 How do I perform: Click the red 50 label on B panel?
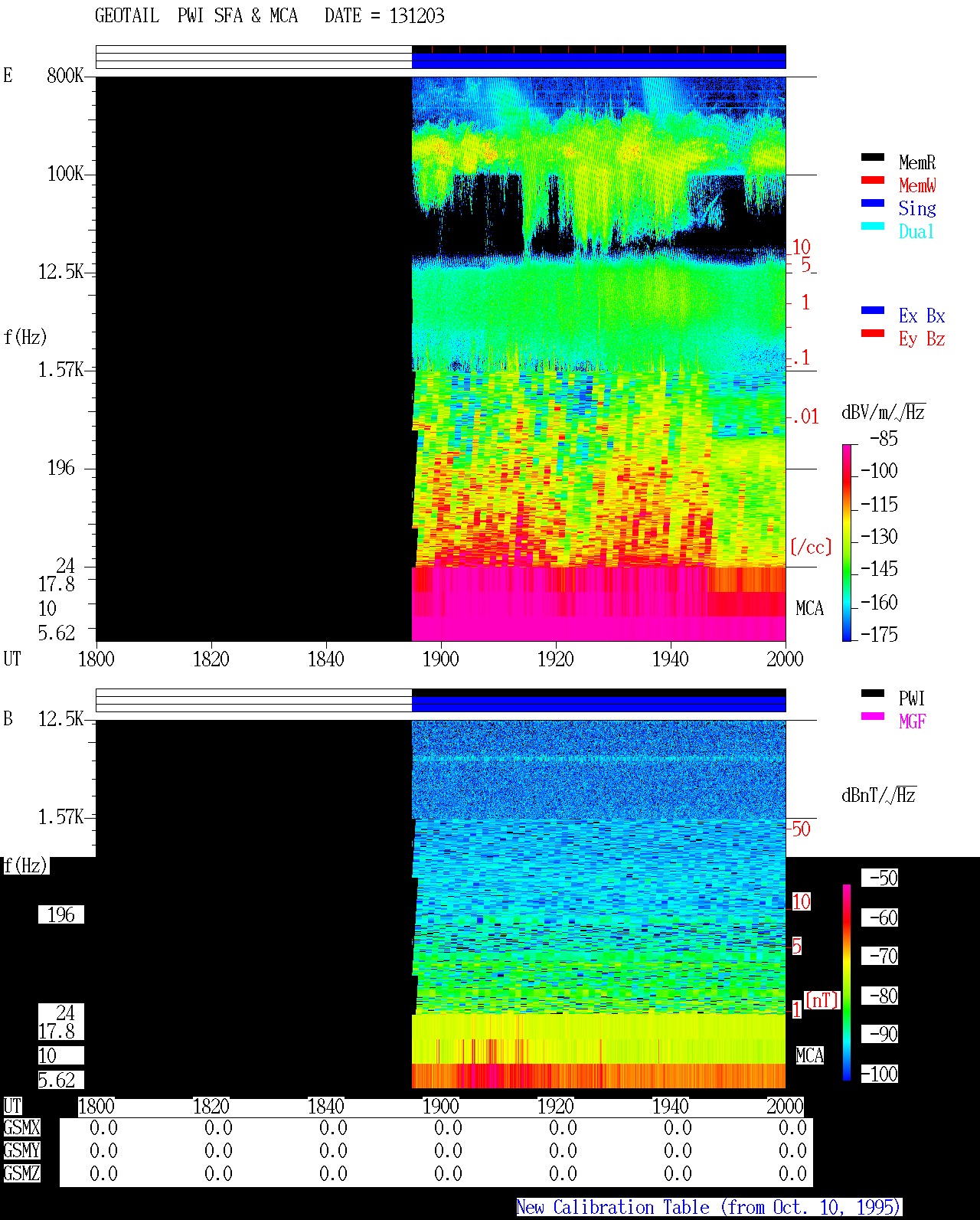tap(801, 829)
